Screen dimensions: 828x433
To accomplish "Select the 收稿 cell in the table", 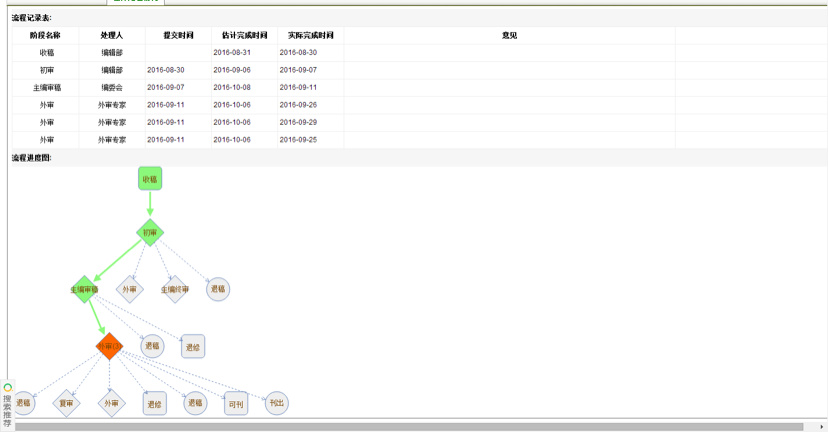I will pyautogui.click(x=46, y=53).
